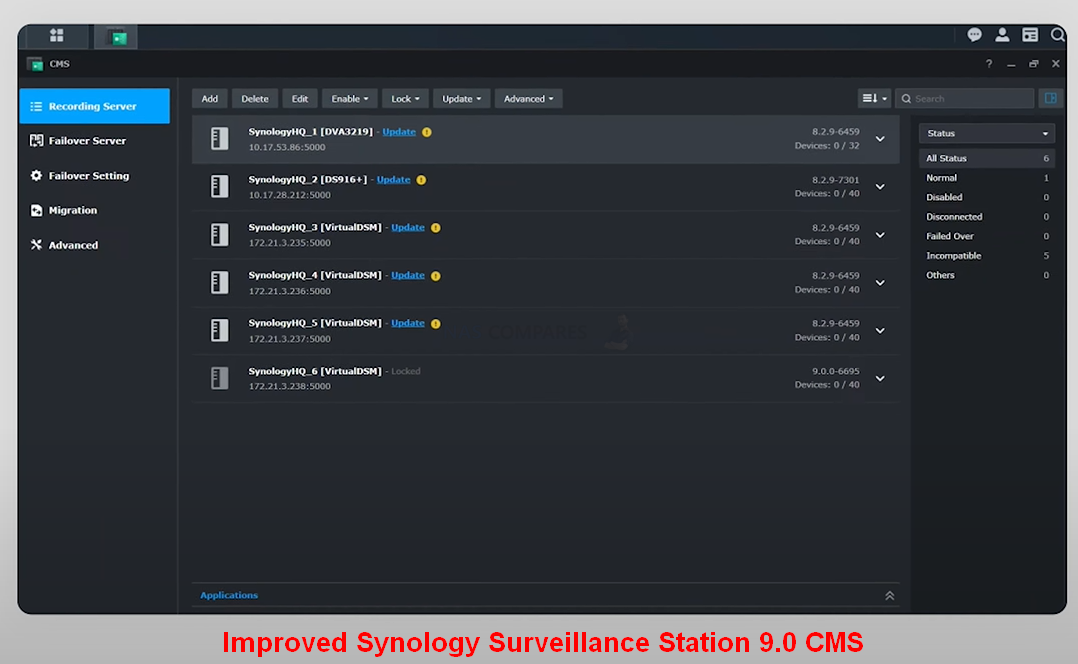Filter by All Status
The height and width of the screenshot is (664, 1078).
point(987,158)
